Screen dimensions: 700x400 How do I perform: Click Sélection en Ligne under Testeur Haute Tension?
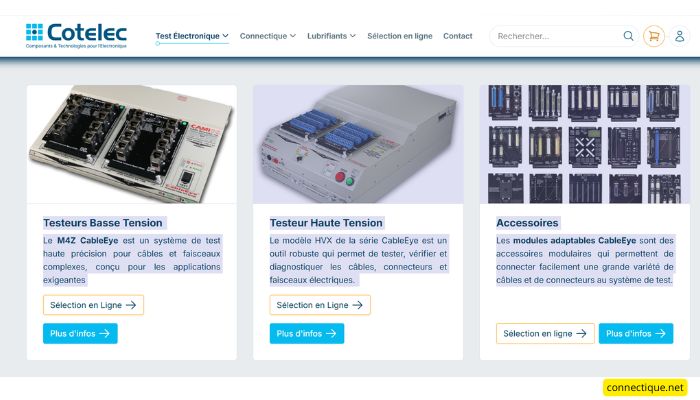pos(320,305)
